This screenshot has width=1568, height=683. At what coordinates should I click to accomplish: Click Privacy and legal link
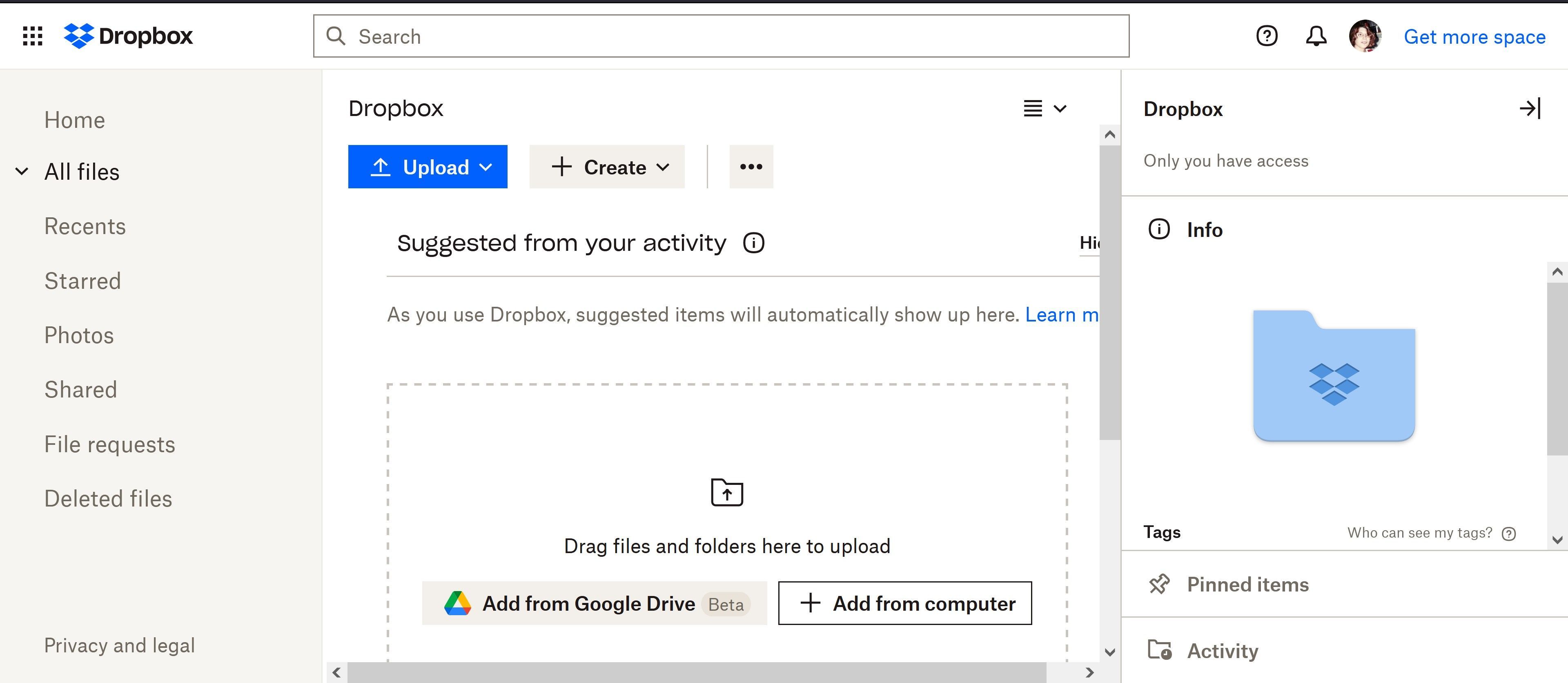pos(119,645)
